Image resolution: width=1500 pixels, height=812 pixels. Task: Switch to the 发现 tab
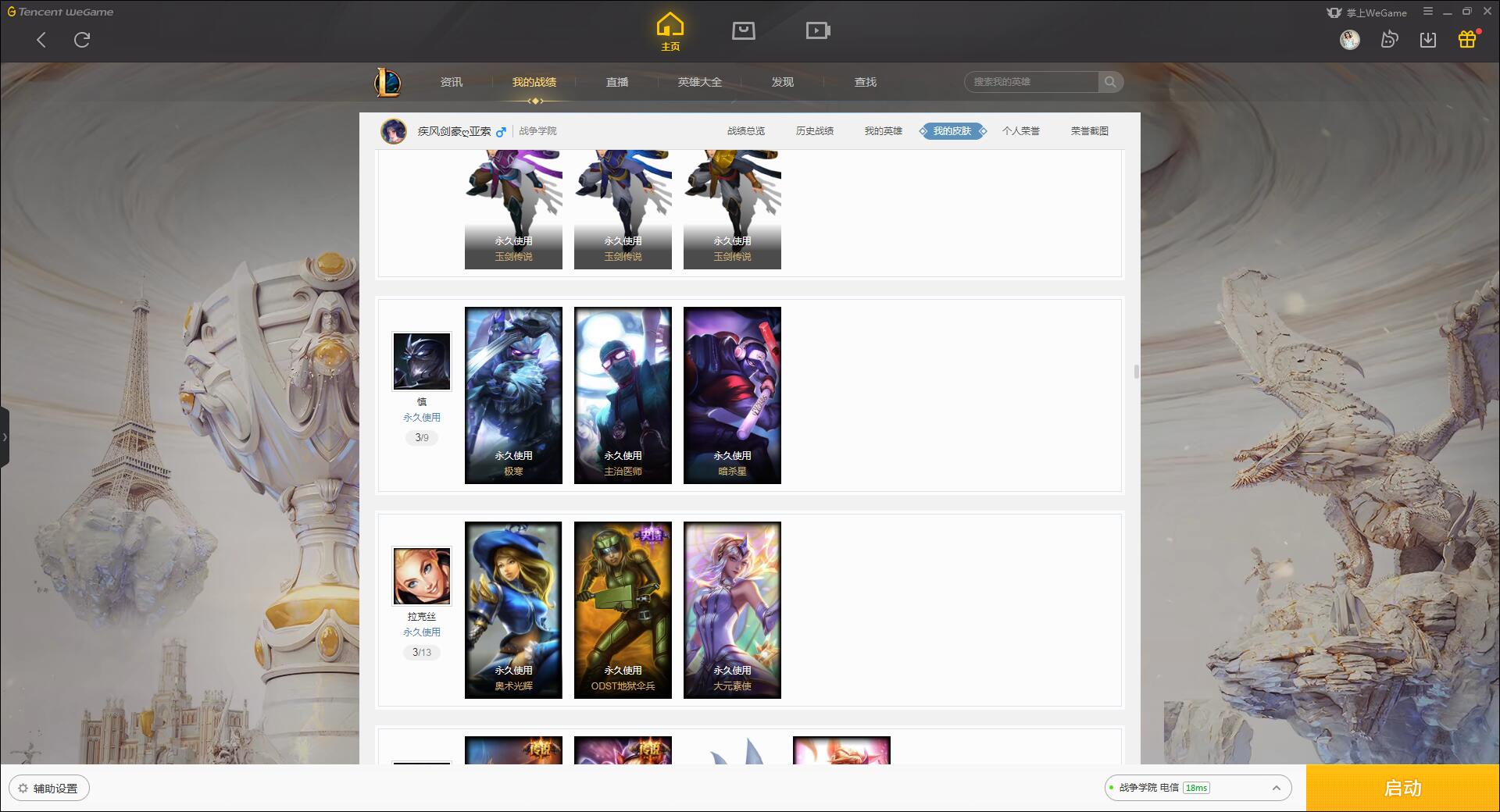tap(783, 82)
